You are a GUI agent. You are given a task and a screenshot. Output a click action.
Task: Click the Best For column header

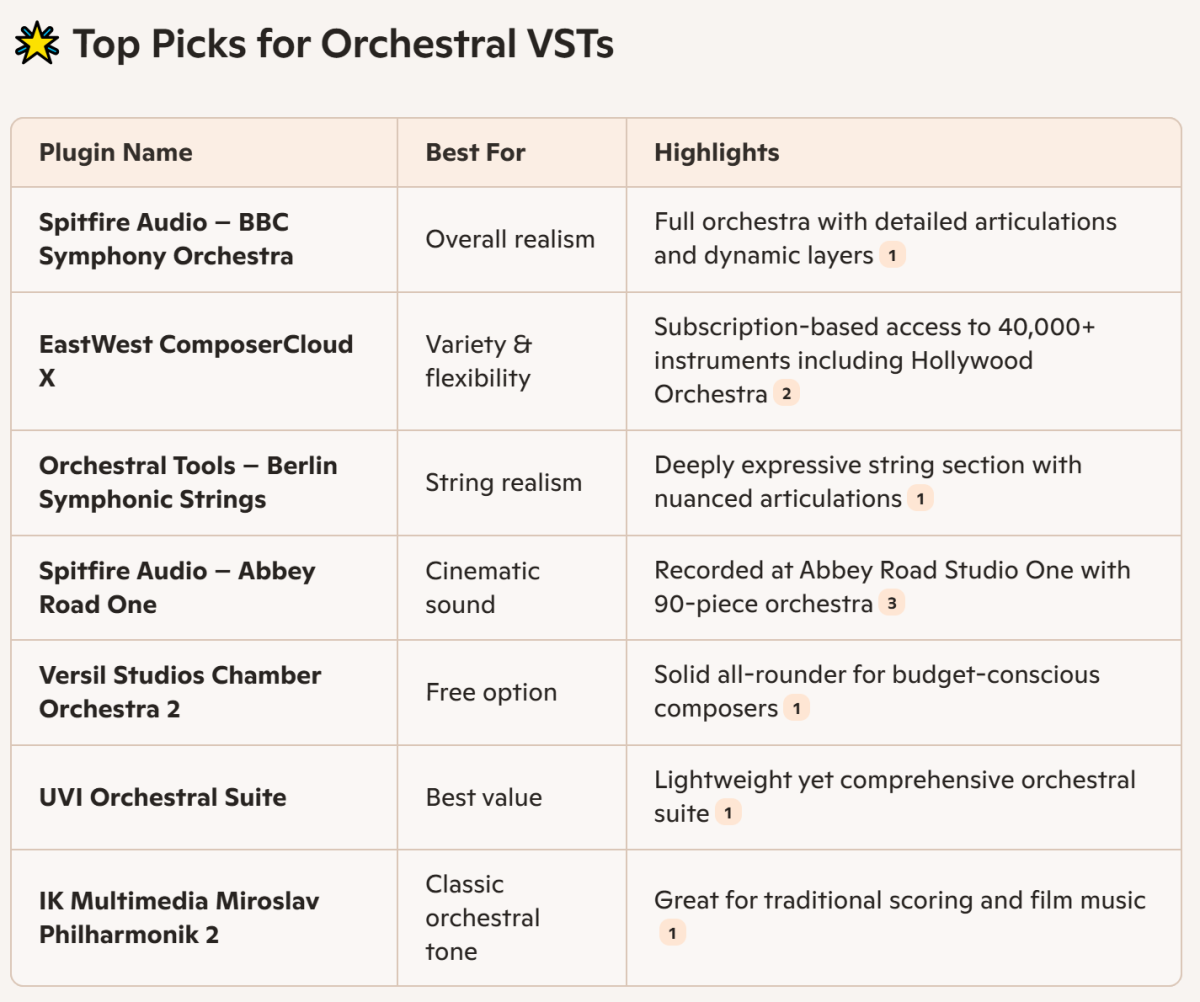tap(476, 153)
